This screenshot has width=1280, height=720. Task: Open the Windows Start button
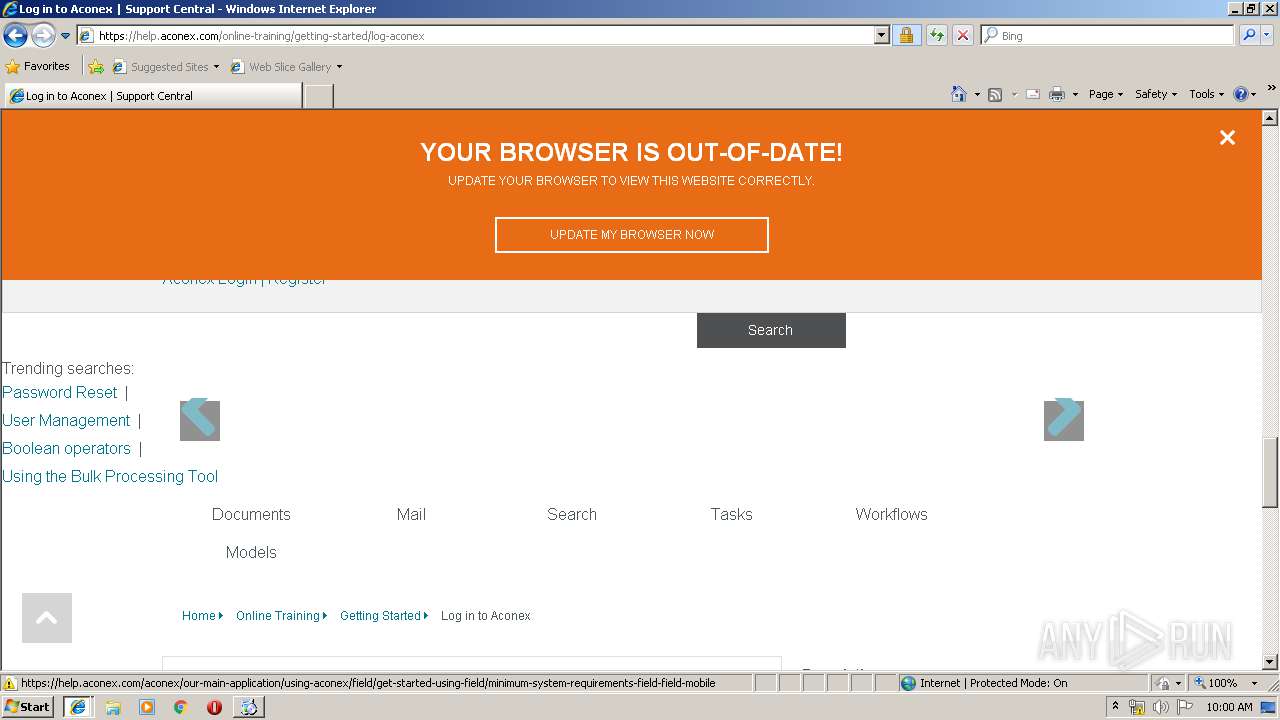28,707
